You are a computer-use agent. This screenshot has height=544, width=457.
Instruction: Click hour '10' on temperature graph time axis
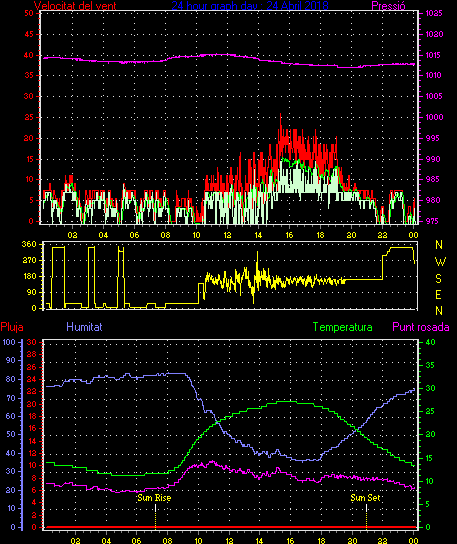[198, 541]
